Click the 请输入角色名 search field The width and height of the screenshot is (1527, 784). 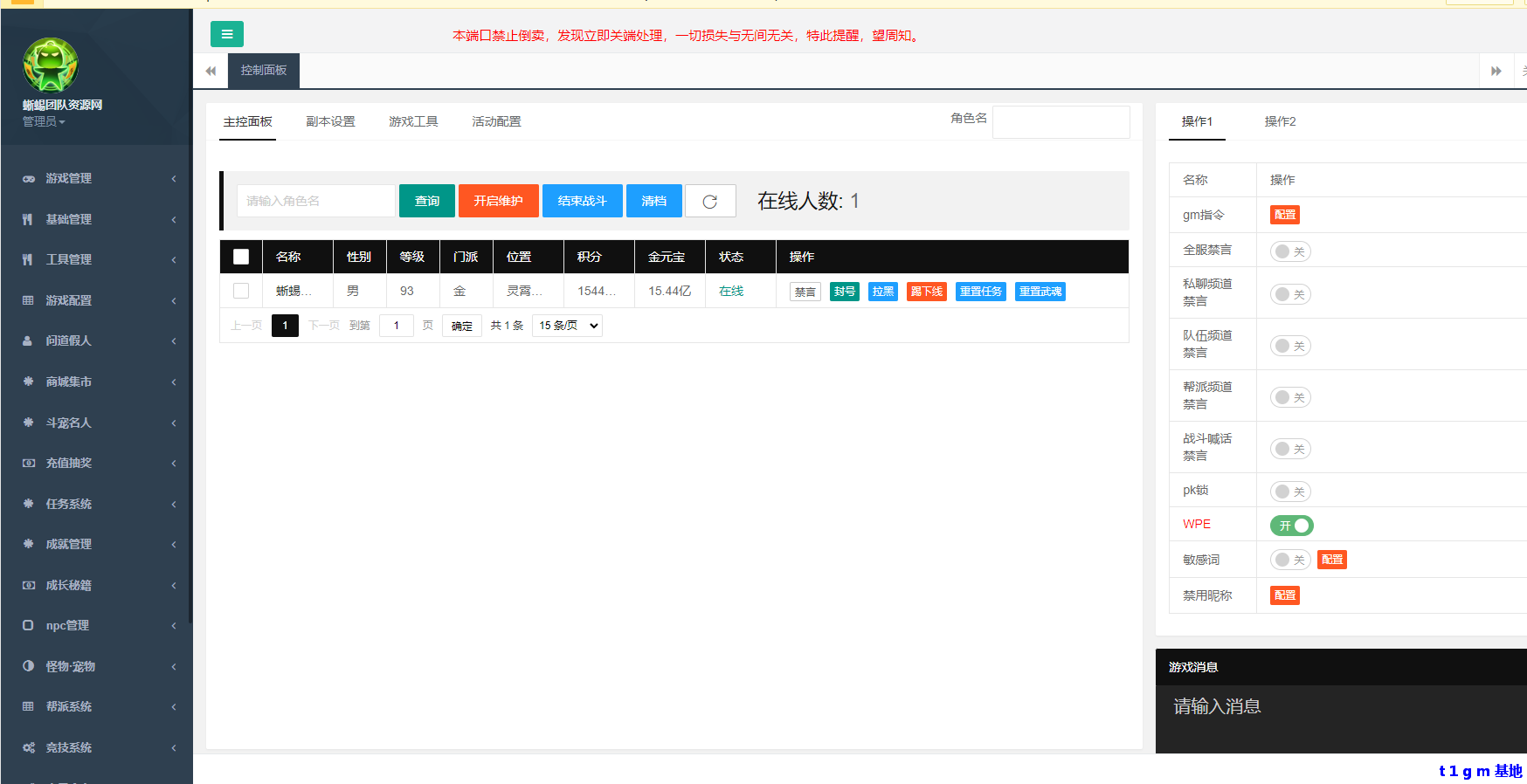tap(315, 201)
